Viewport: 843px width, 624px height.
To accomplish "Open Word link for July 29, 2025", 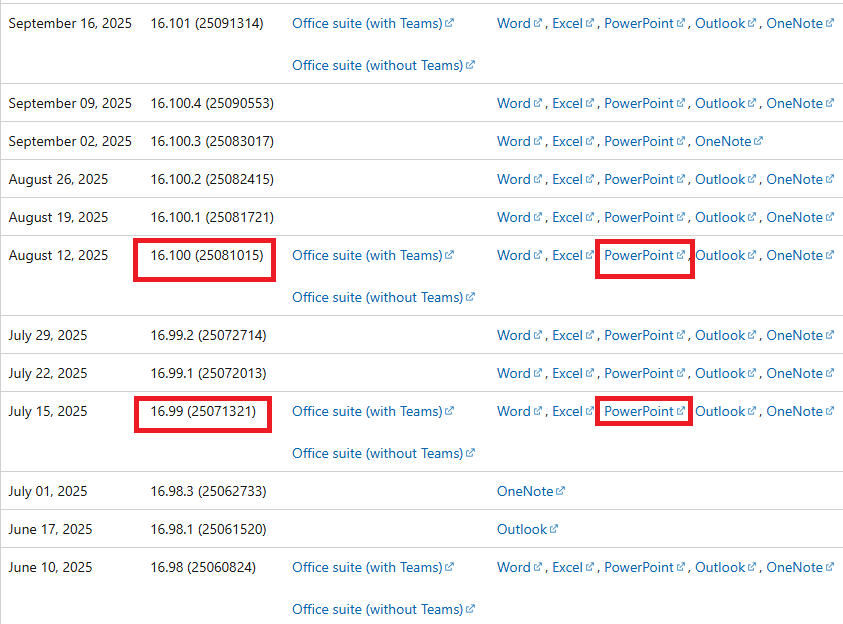I will click(x=519, y=335).
